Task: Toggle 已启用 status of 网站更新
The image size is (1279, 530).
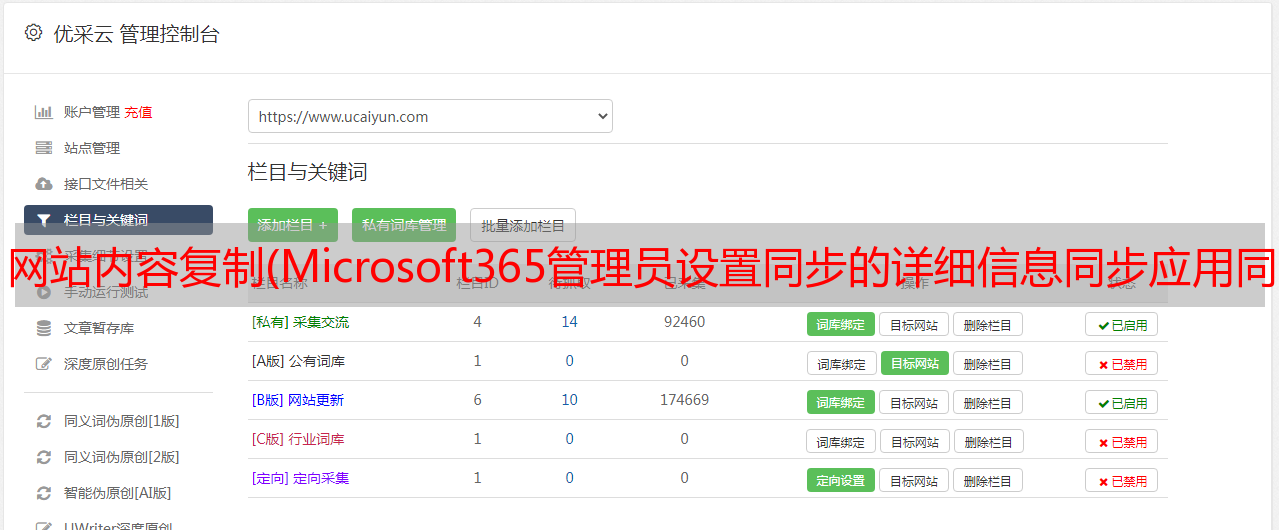Action: click(1122, 402)
